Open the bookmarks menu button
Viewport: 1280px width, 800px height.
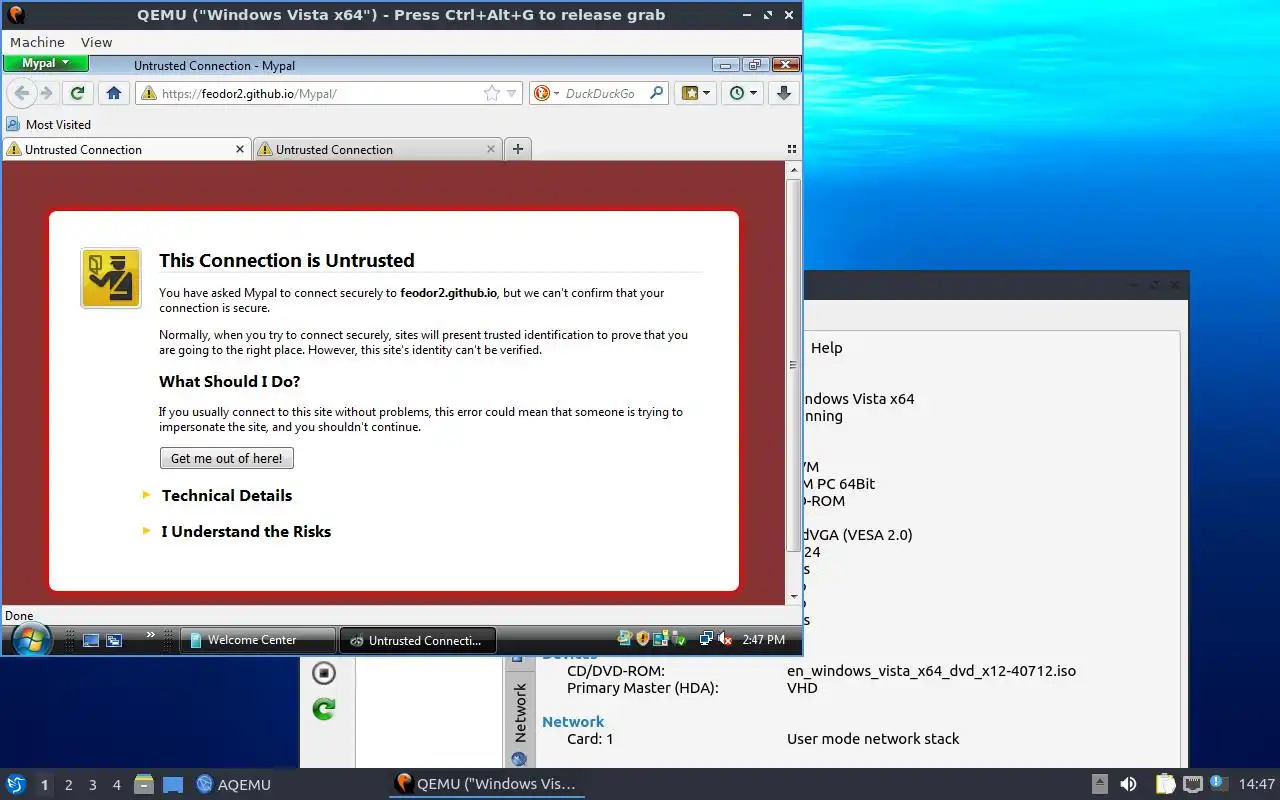click(695, 93)
